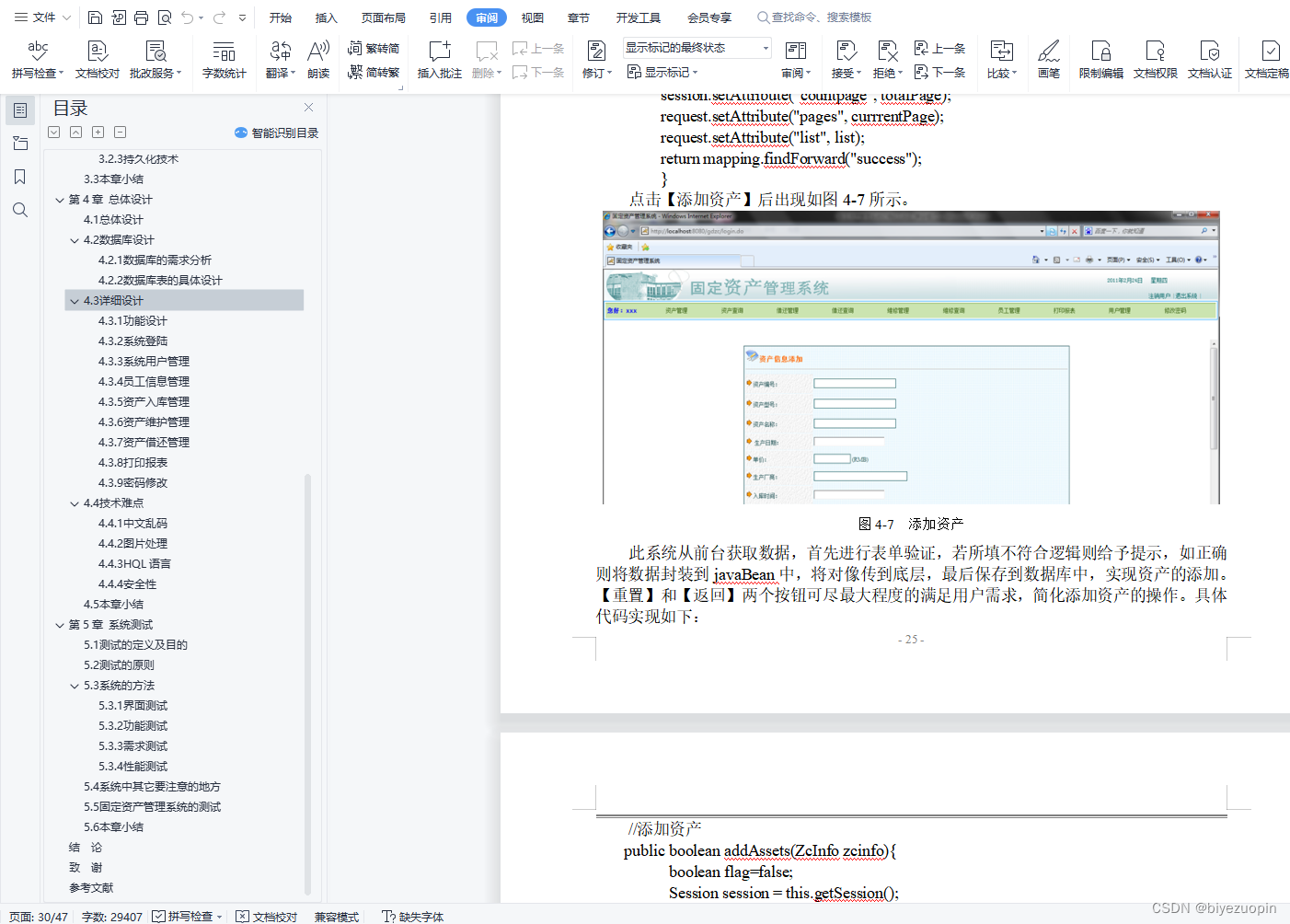1290x924 pixels.
Task: Click the outline panel vertical scrollbar
Action: [307, 684]
